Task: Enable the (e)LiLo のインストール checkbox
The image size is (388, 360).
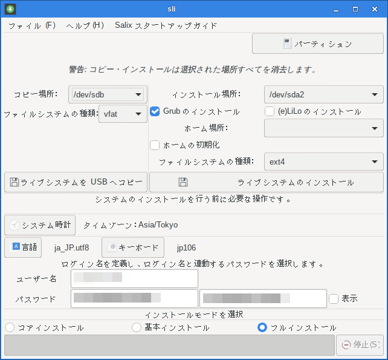Action: pyautogui.click(x=269, y=111)
